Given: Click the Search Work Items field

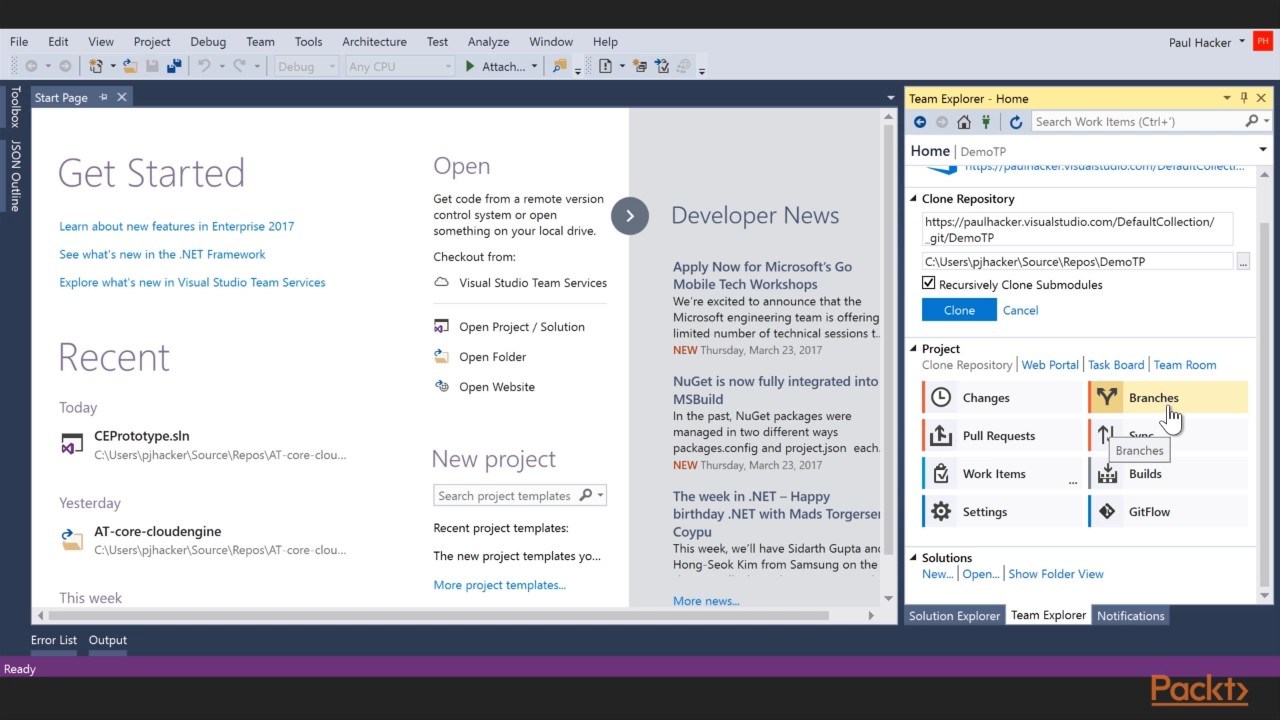Looking at the screenshot, I should pyautogui.click(x=1137, y=122).
